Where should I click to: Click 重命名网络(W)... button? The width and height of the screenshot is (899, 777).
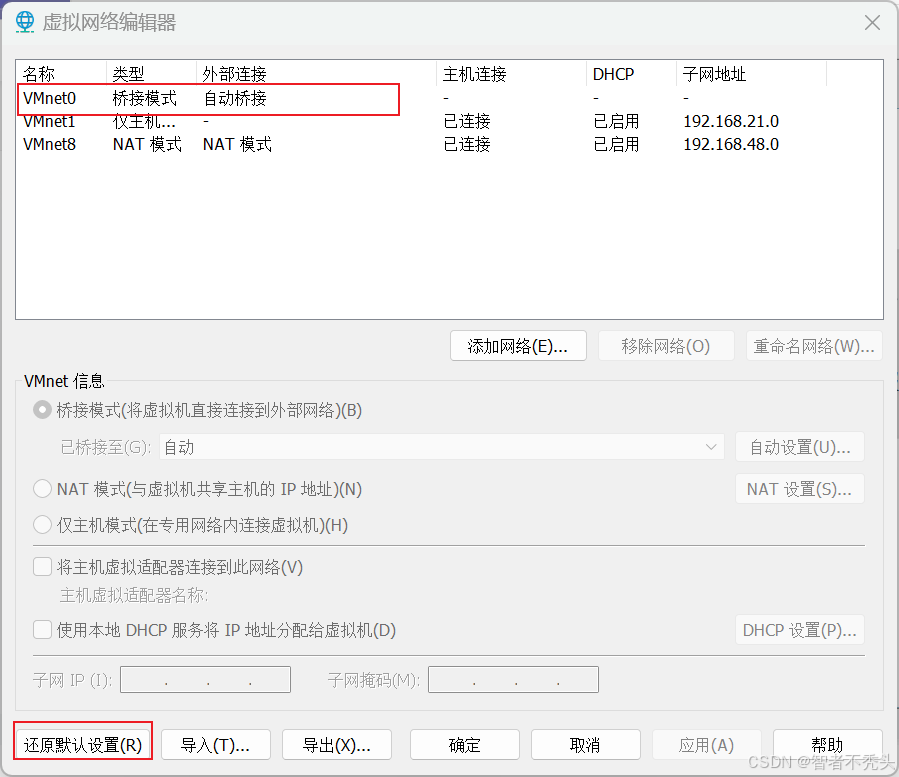tap(814, 346)
